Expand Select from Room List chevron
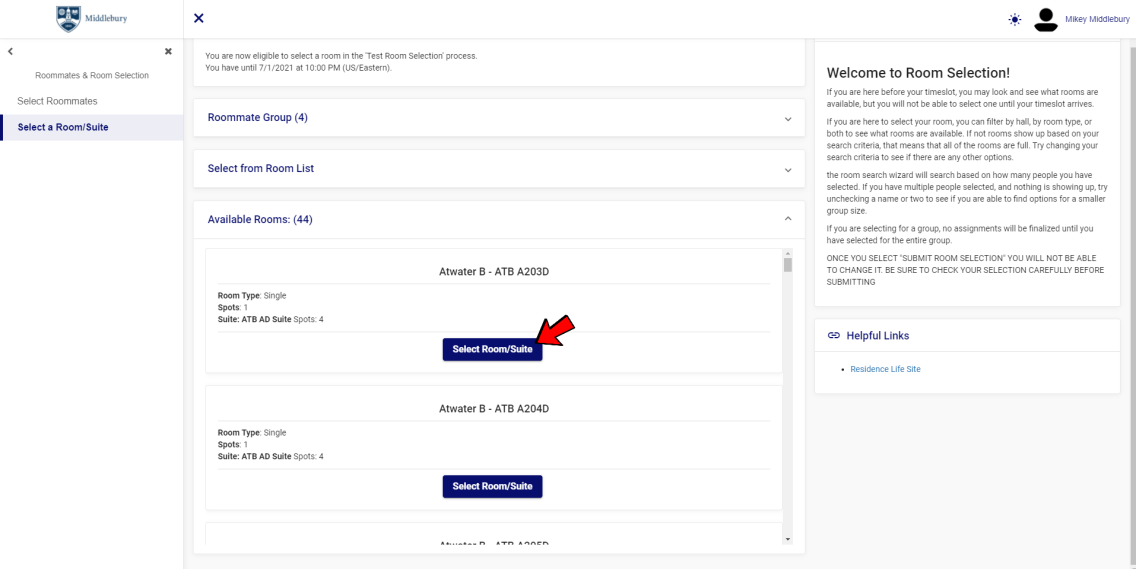Image resolution: width=1136 pixels, height=569 pixels. click(x=788, y=169)
